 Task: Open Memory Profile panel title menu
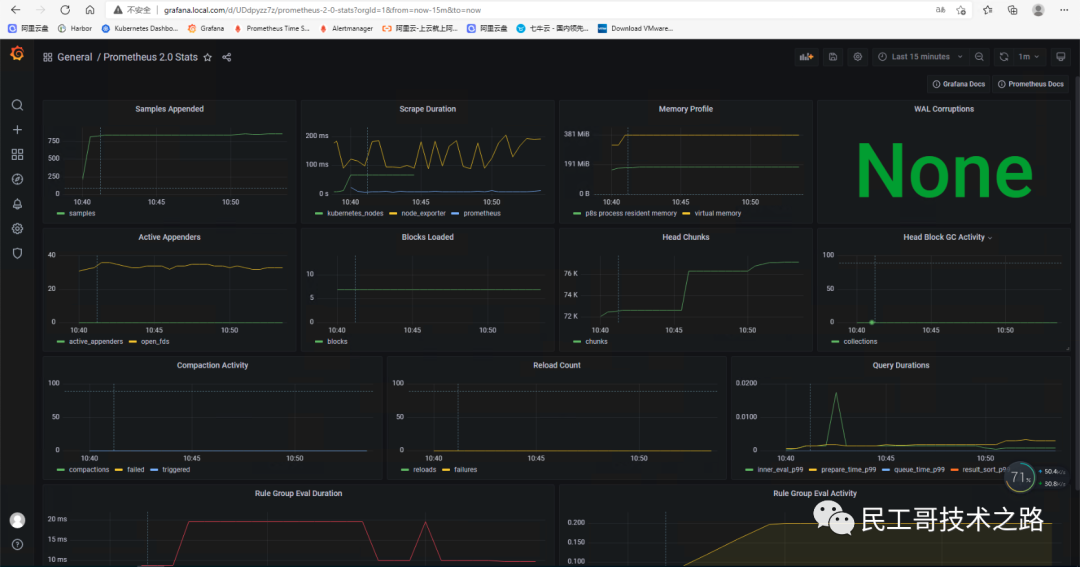click(x=685, y=109)
